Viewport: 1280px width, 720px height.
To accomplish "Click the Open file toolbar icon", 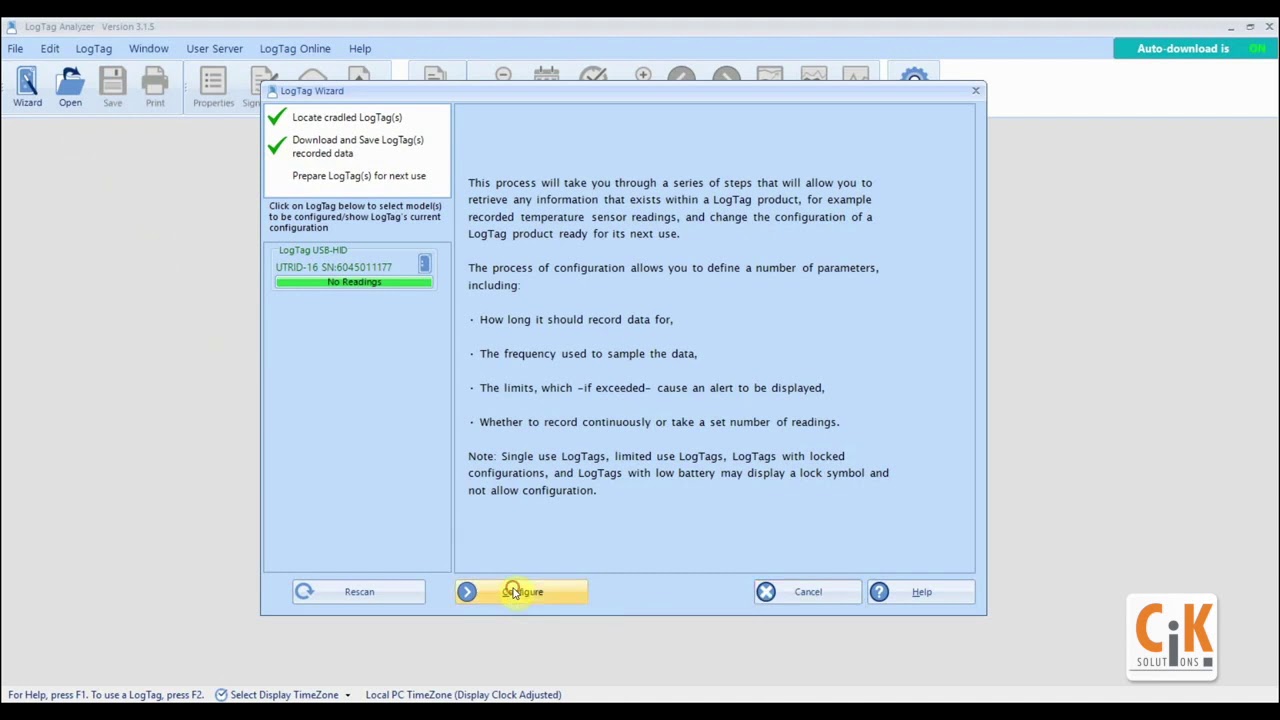I will point(70,86).
